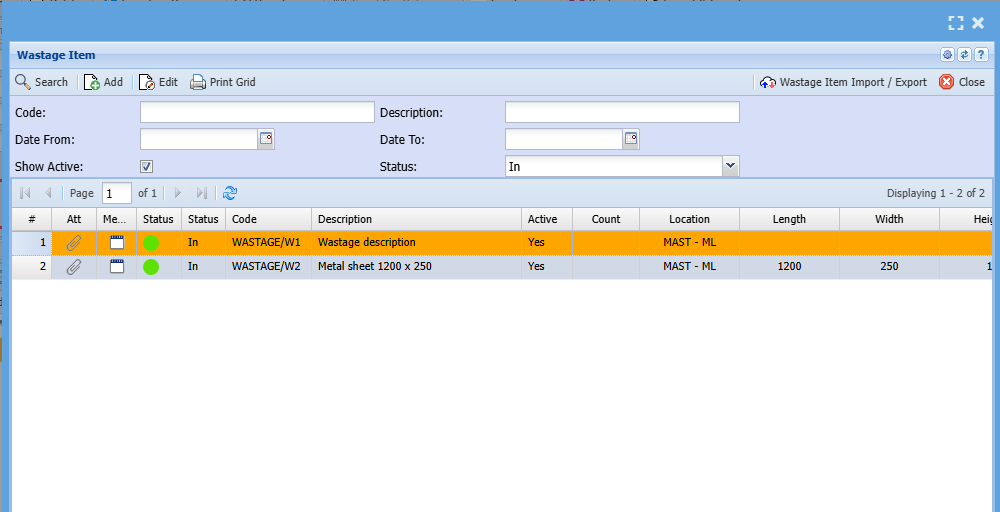Image resolution: width=1000 pixels, height=512 pixels.
Task: Click into the Description input field
Action: tap(622, 112)
